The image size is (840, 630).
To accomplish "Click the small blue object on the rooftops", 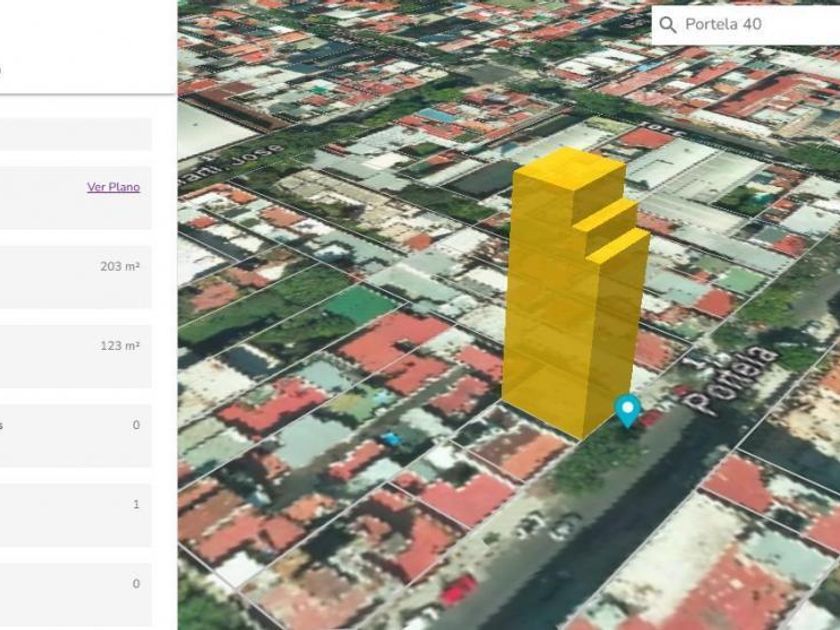I will (392, 438).
